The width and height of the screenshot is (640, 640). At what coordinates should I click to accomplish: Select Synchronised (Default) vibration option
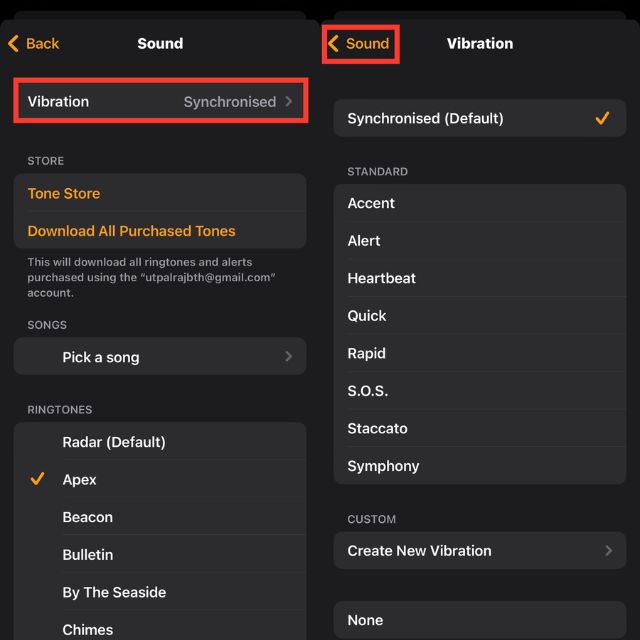[x=479, y=119]
